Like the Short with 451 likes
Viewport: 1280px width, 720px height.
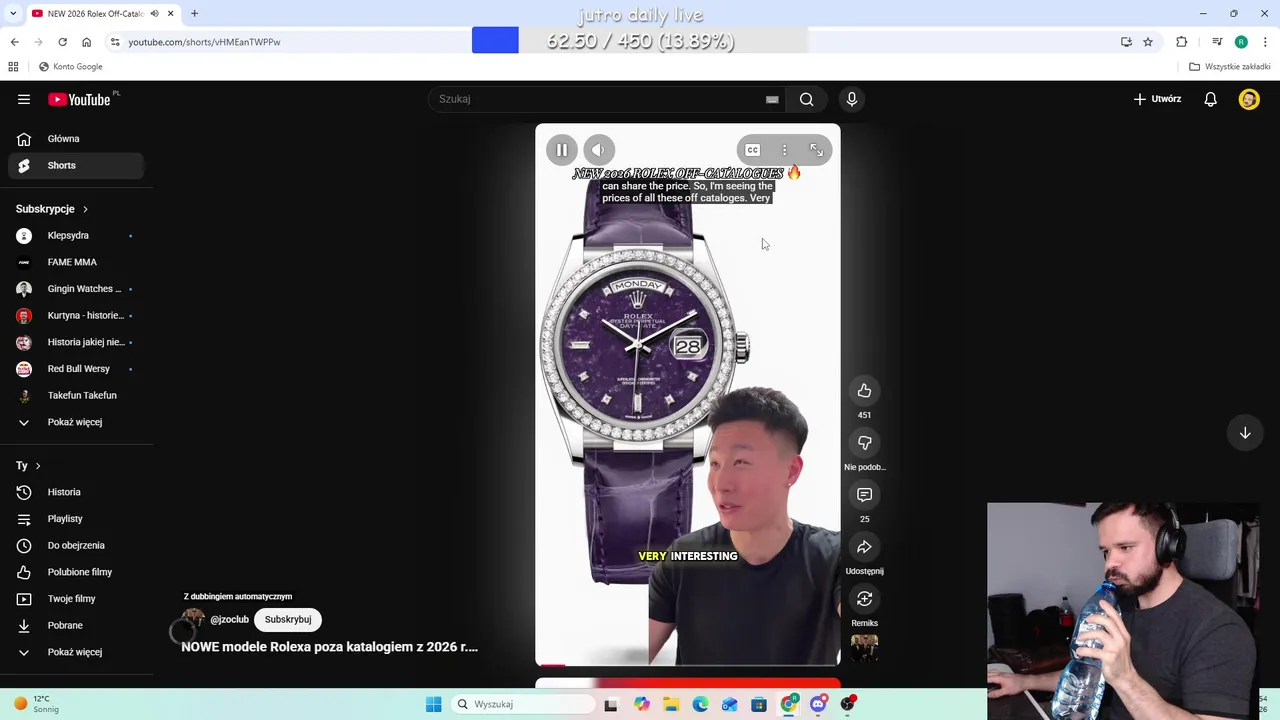[x=864, y=391]
